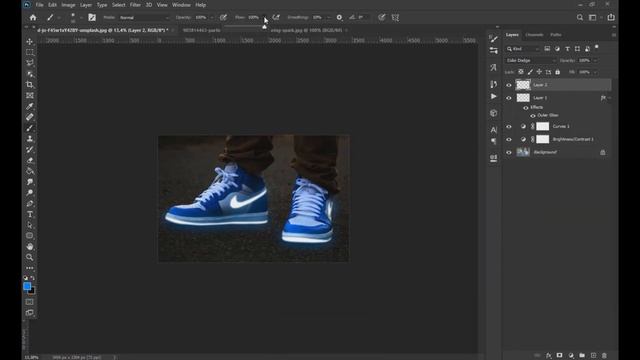Select the Hand tool
Image resolution: width=640 pixels, height=360 pixels.
30,247
